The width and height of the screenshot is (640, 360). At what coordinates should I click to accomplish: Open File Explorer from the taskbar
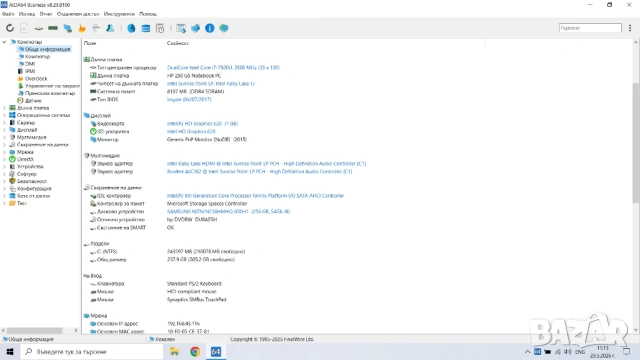(x=174, y=351)
